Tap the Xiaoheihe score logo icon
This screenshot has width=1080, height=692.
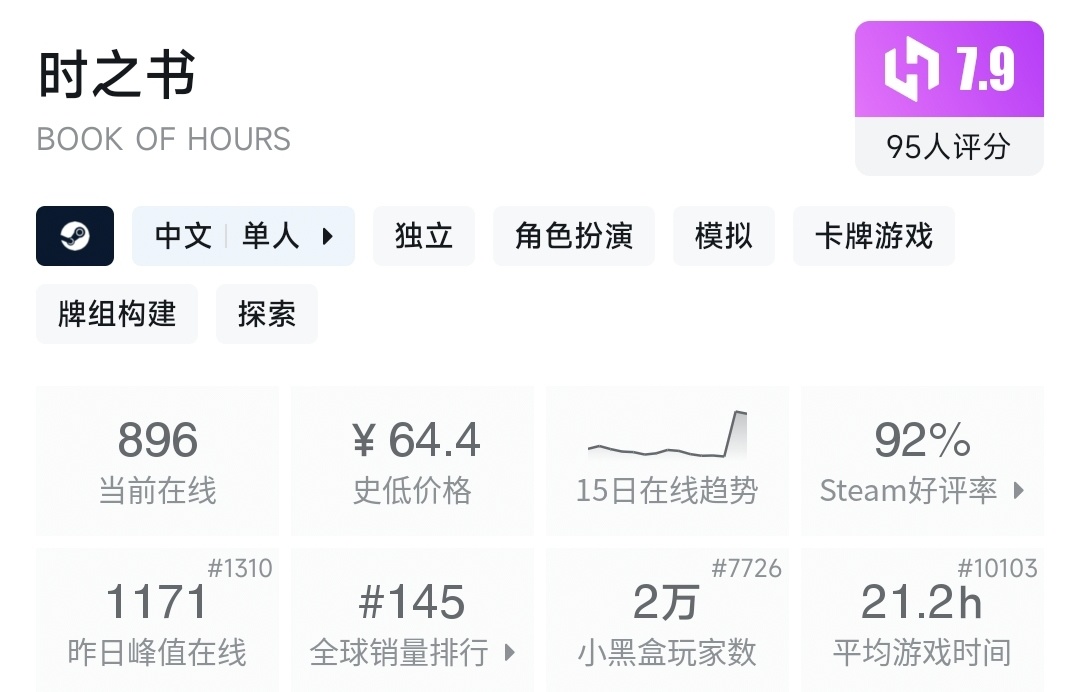pos(911,70)
